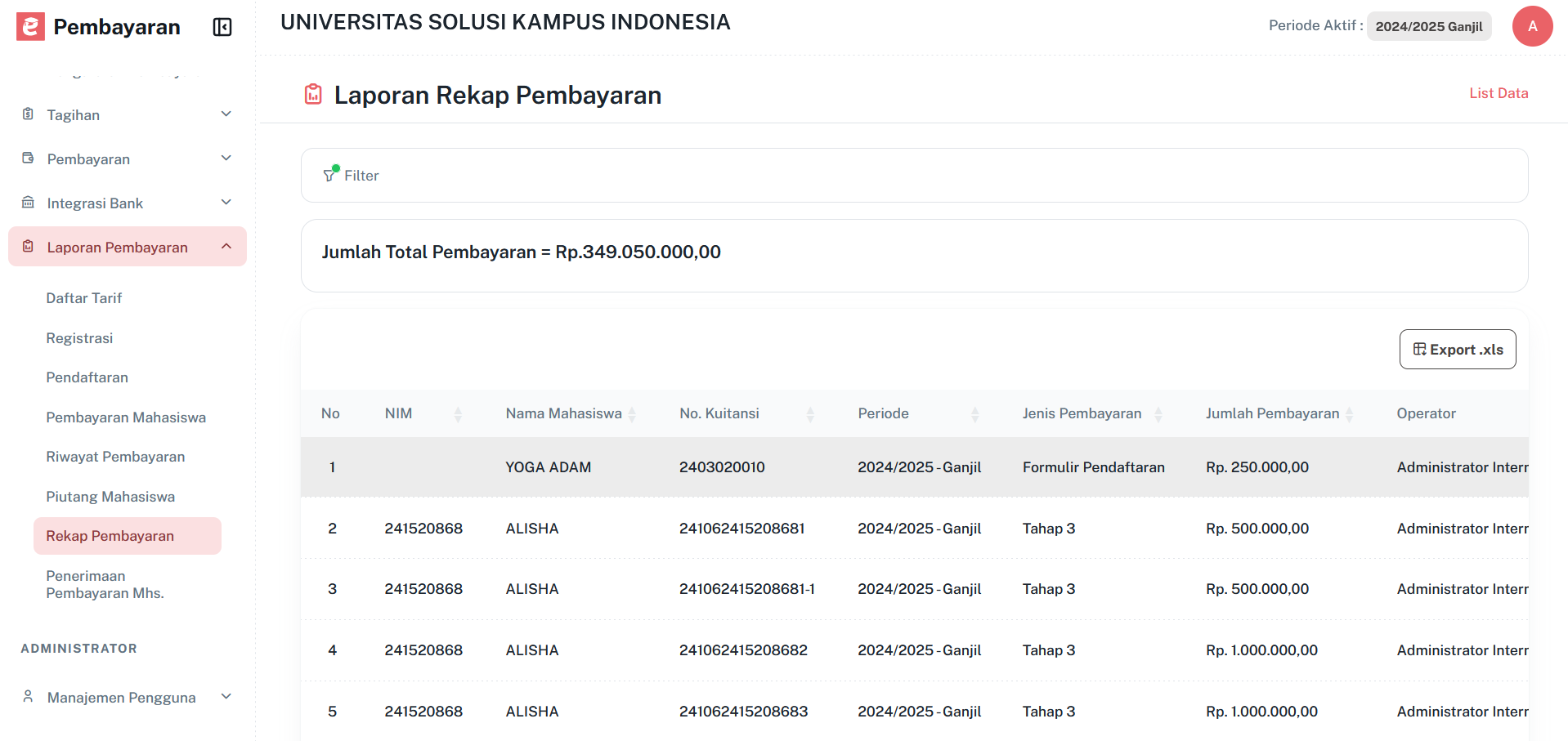Select the Manajemen Pengguna sidebar menu

pyautogui.click(x=128, y=697)
